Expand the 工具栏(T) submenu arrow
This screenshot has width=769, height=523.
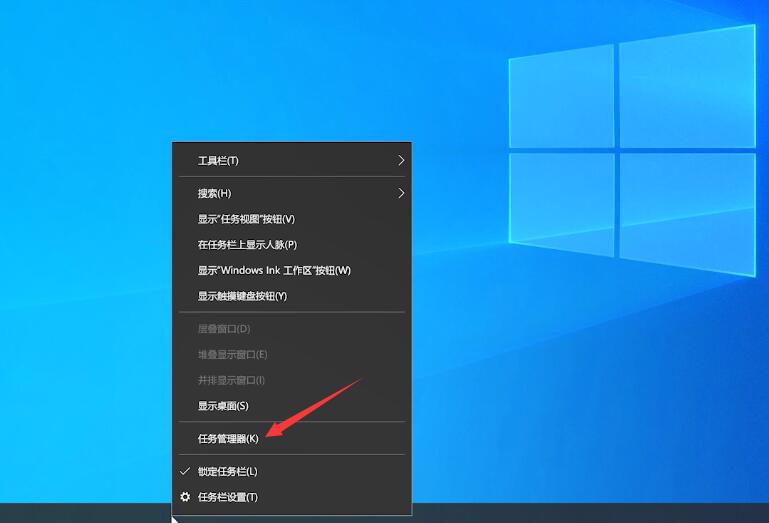point(401,160)
